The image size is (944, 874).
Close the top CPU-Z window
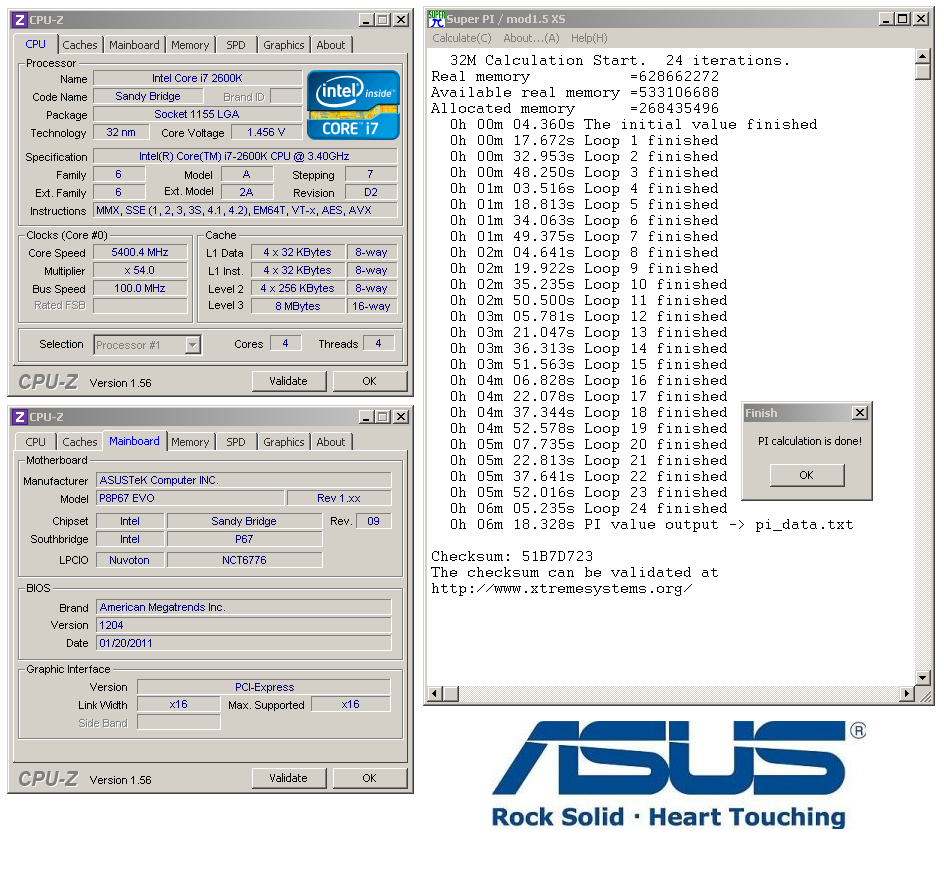(401, 20)
